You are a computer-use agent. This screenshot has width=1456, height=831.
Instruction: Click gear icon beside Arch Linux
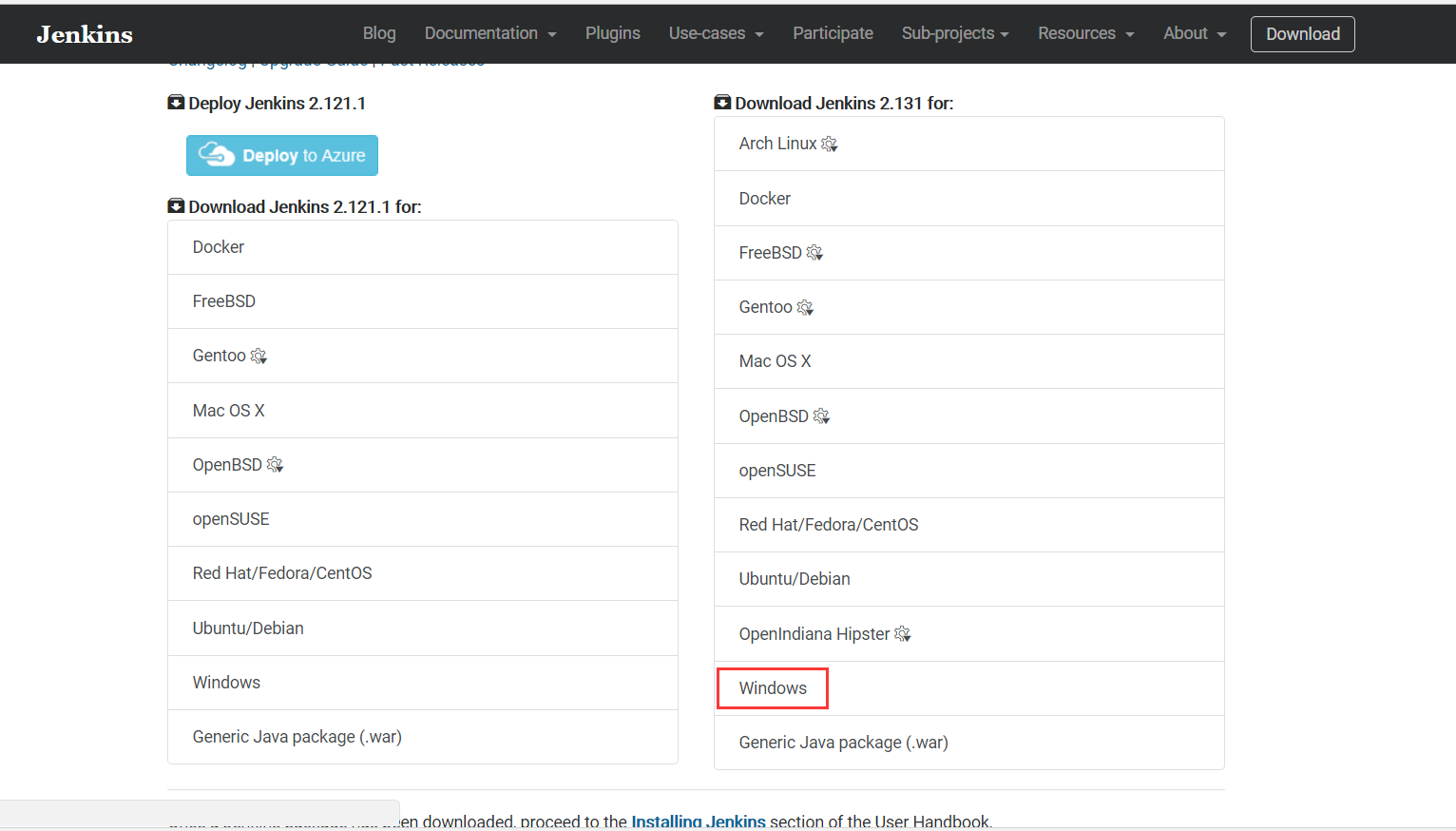829,144
